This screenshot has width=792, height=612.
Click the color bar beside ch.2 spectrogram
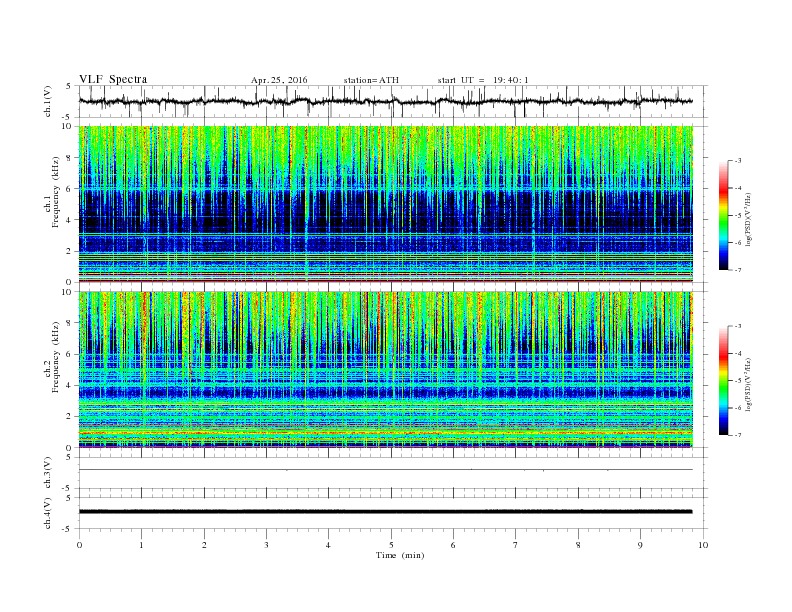pyautogui.click(x=724, y=381)
